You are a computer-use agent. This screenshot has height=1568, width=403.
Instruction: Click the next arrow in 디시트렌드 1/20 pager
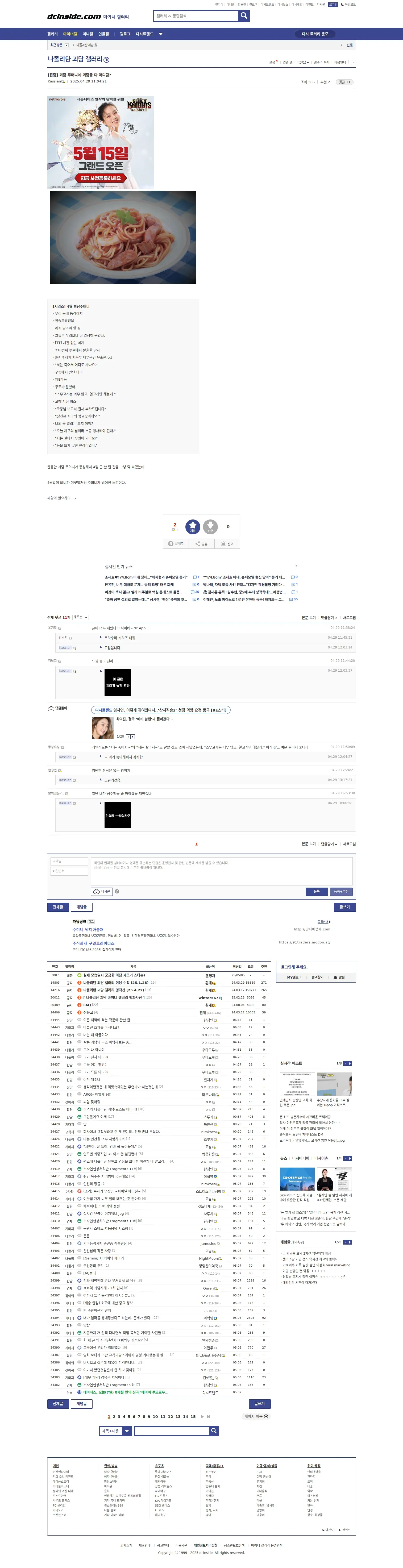pos(133,736)
